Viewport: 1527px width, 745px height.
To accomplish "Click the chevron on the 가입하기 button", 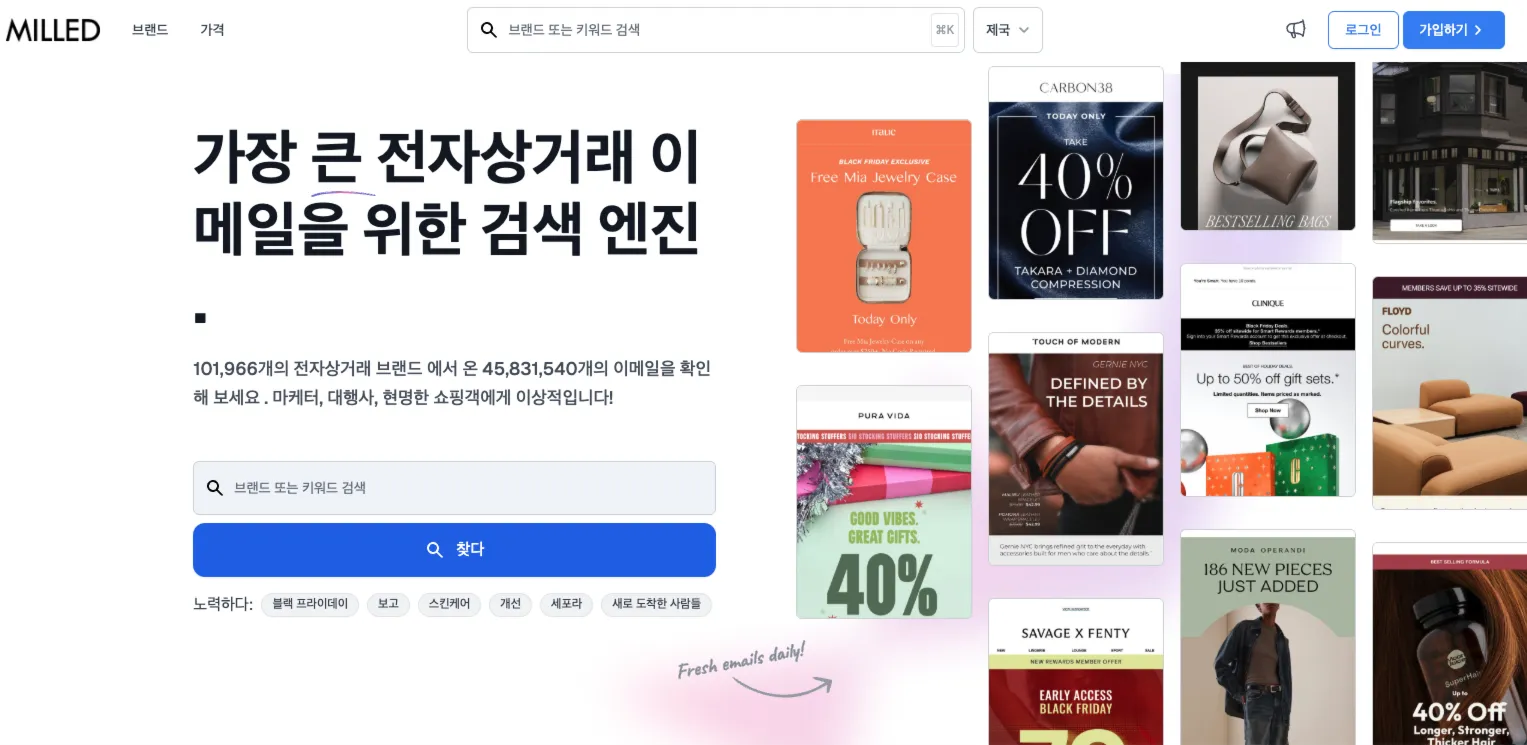I will (x=1478, y=30).
